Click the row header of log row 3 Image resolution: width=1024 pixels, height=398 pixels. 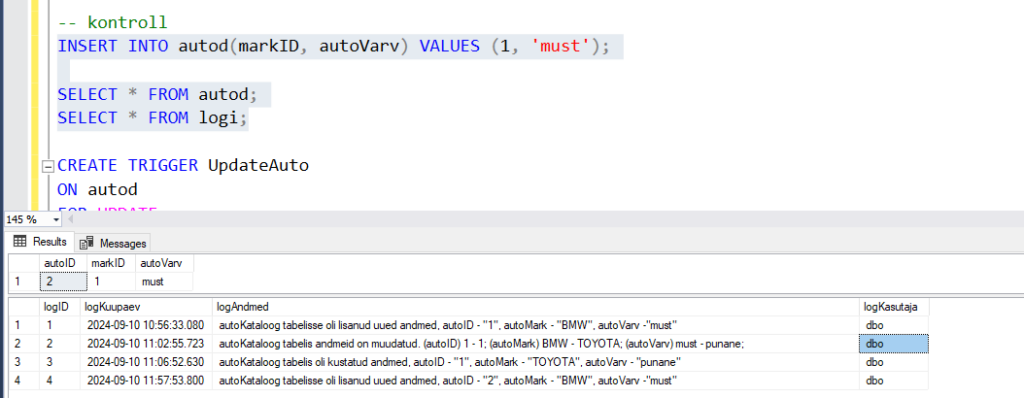(x=23, y=361)
